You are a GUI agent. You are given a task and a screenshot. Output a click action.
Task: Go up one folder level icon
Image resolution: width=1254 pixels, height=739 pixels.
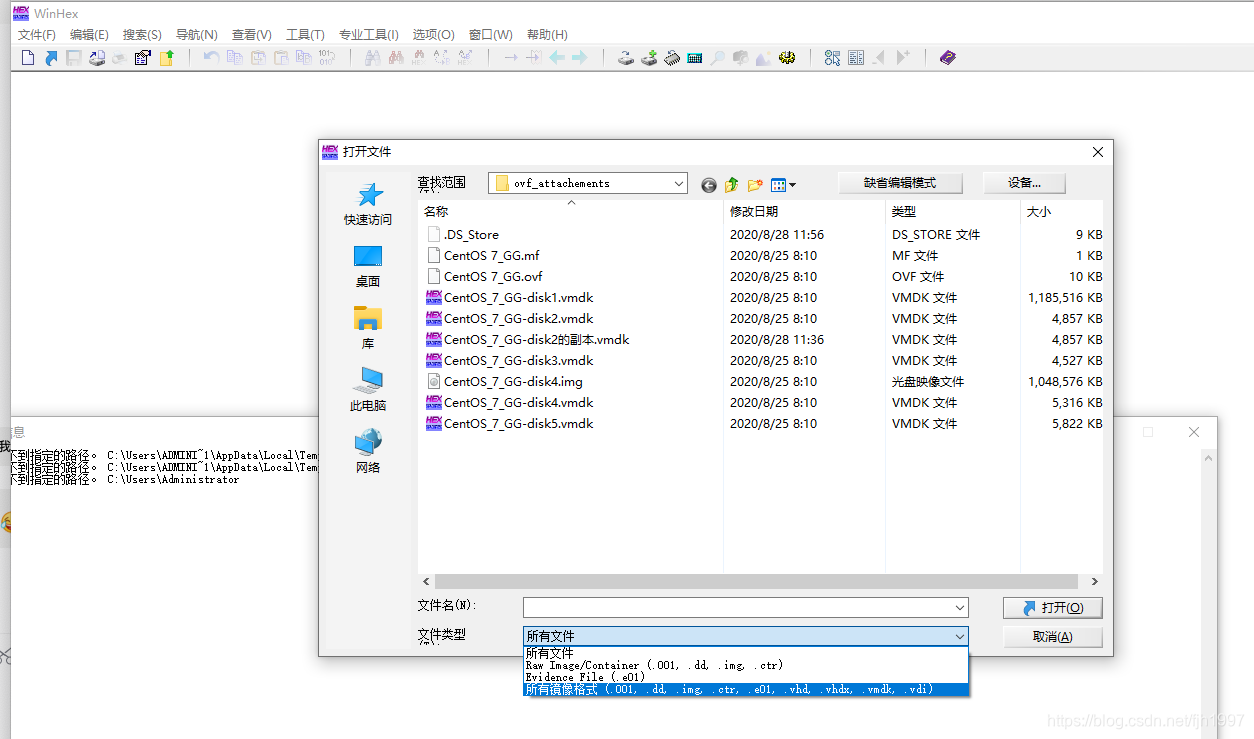click(x=732, y=185)
